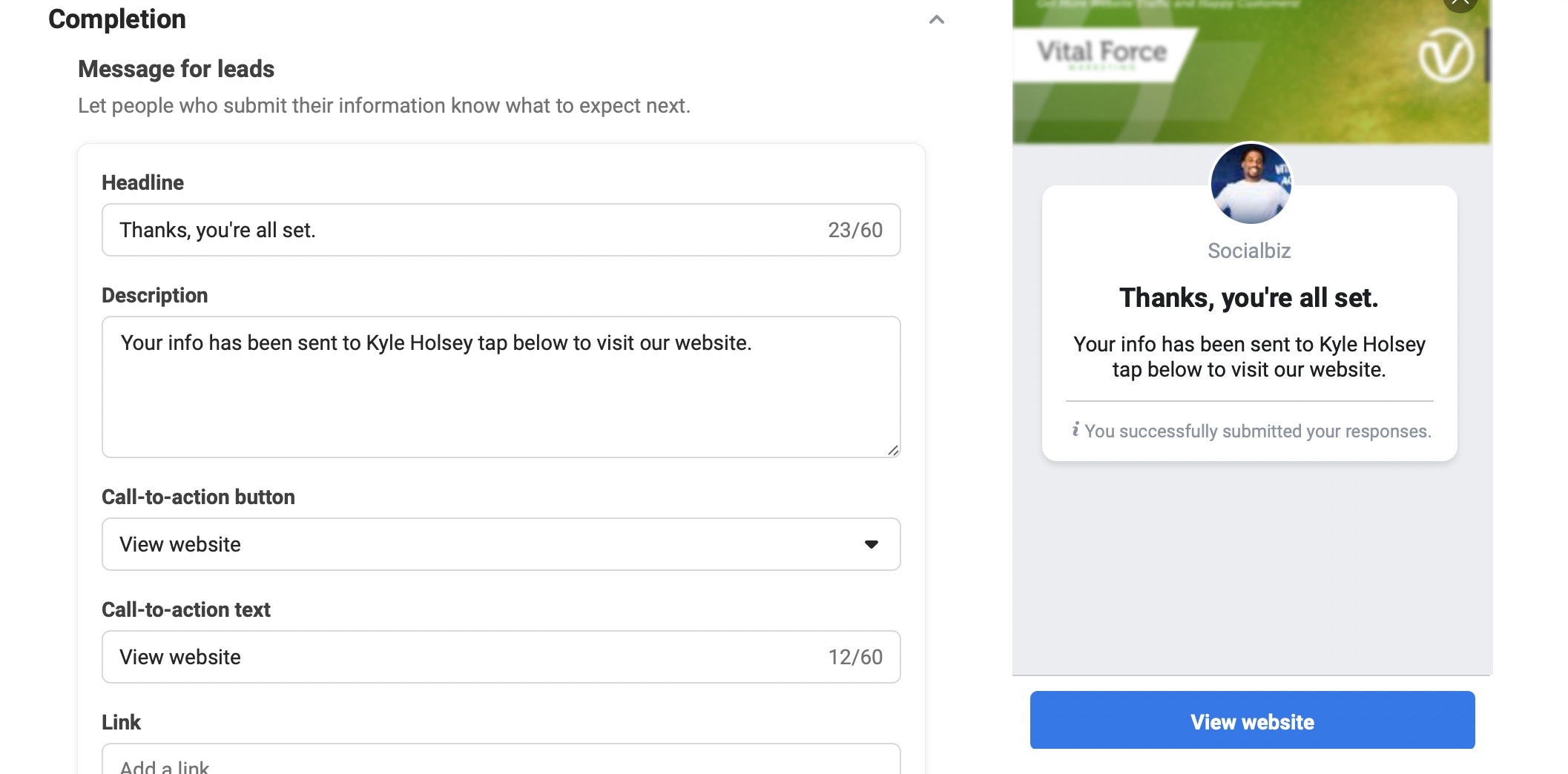The height and width of the screenshot is (774, 1568).
Task: Click the Vital Force logo banner
Action: [x=1102, y=53]
